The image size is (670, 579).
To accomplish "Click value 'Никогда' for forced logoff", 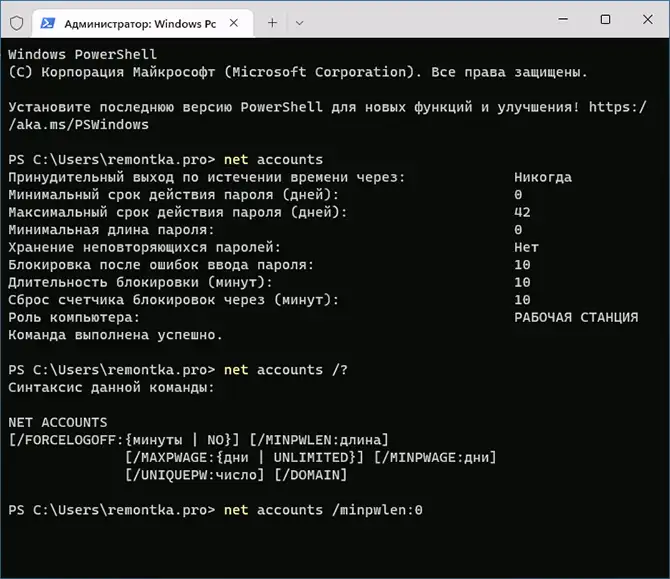I will [543, 177].
